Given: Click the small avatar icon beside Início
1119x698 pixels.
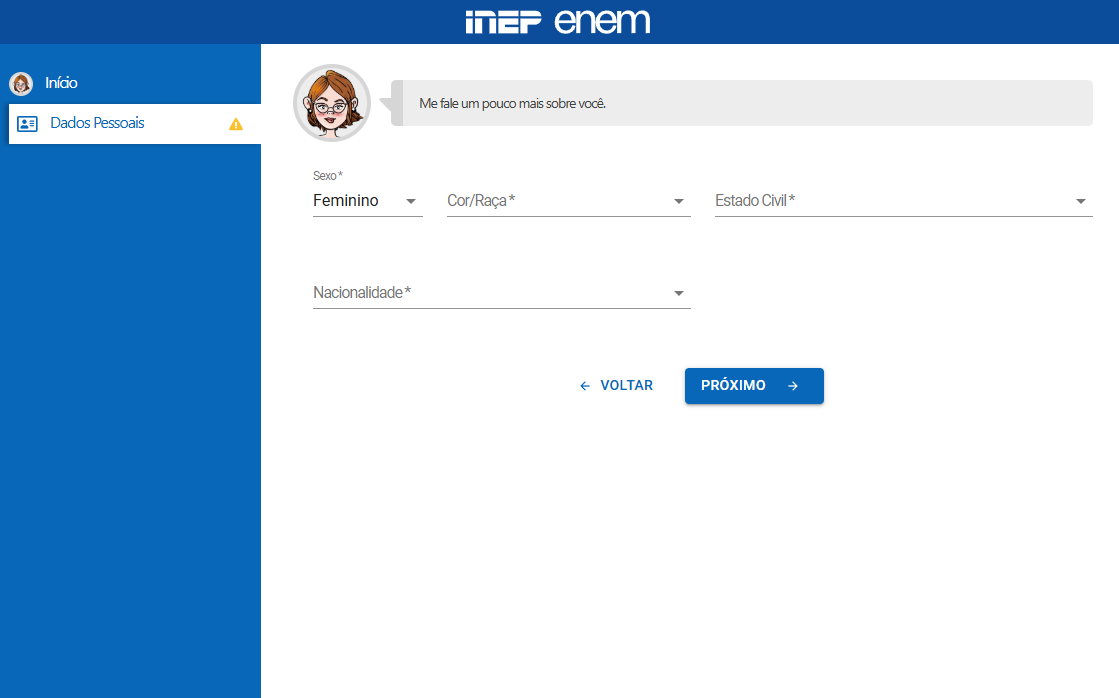Looking at the screenshot, I should 21,84.
